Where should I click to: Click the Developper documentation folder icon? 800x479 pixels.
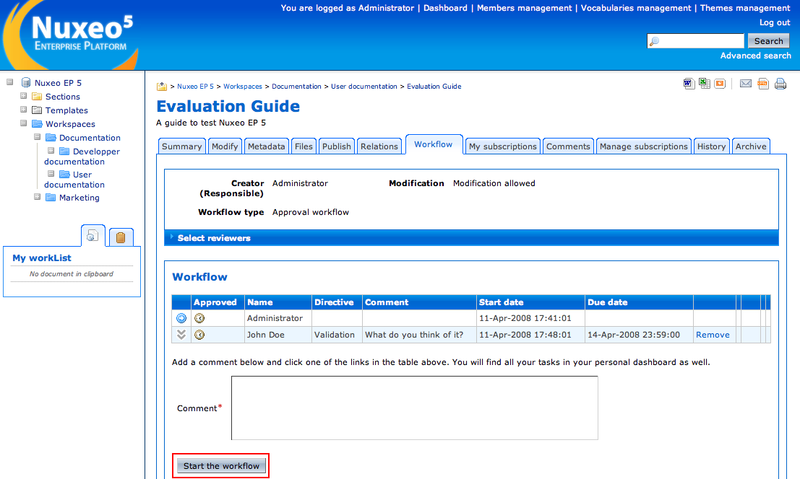click(x=64, y=151)
